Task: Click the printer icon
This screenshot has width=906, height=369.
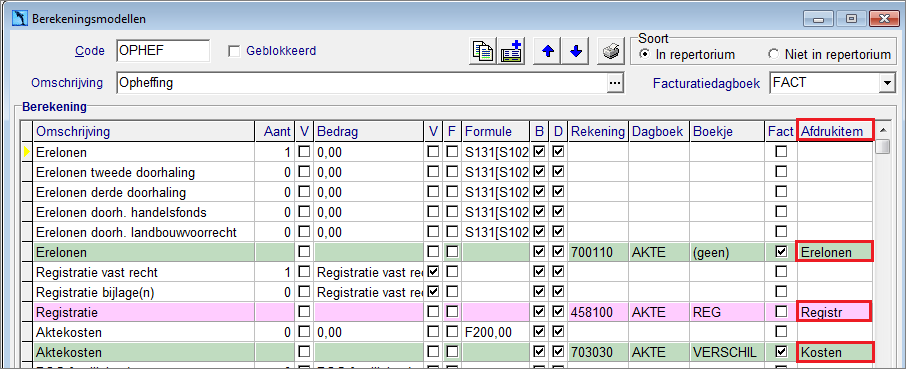Action: point(611,51)
